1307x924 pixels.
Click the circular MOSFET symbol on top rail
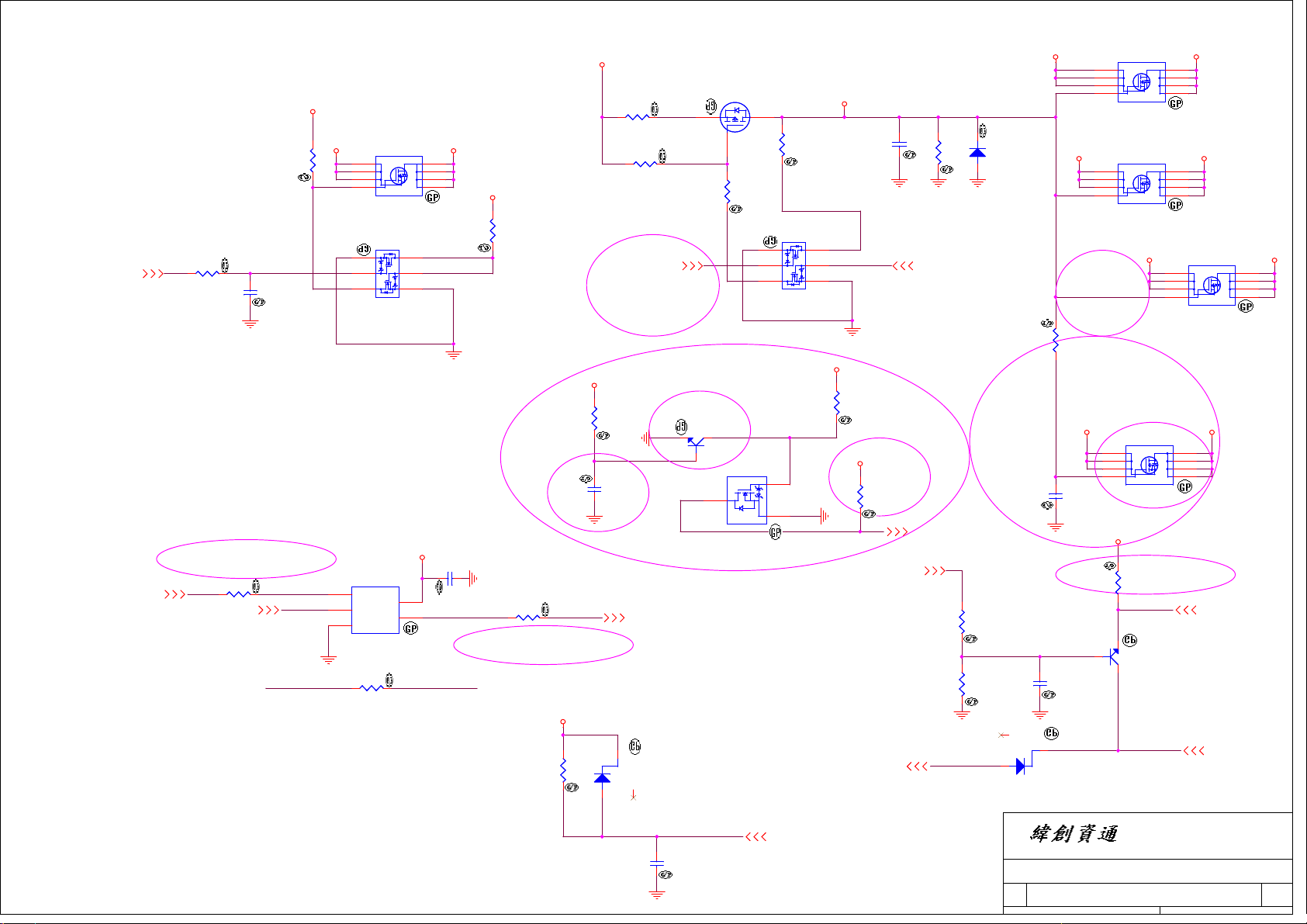(735, 117)
